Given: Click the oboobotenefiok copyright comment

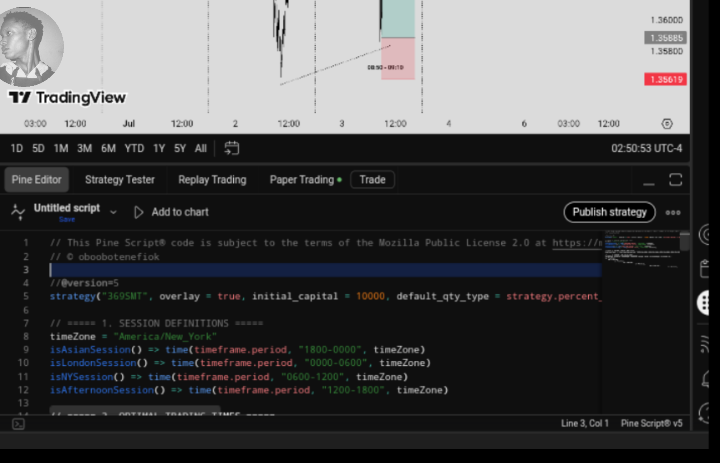Looking at the screenshot, I should pos(105,256).
